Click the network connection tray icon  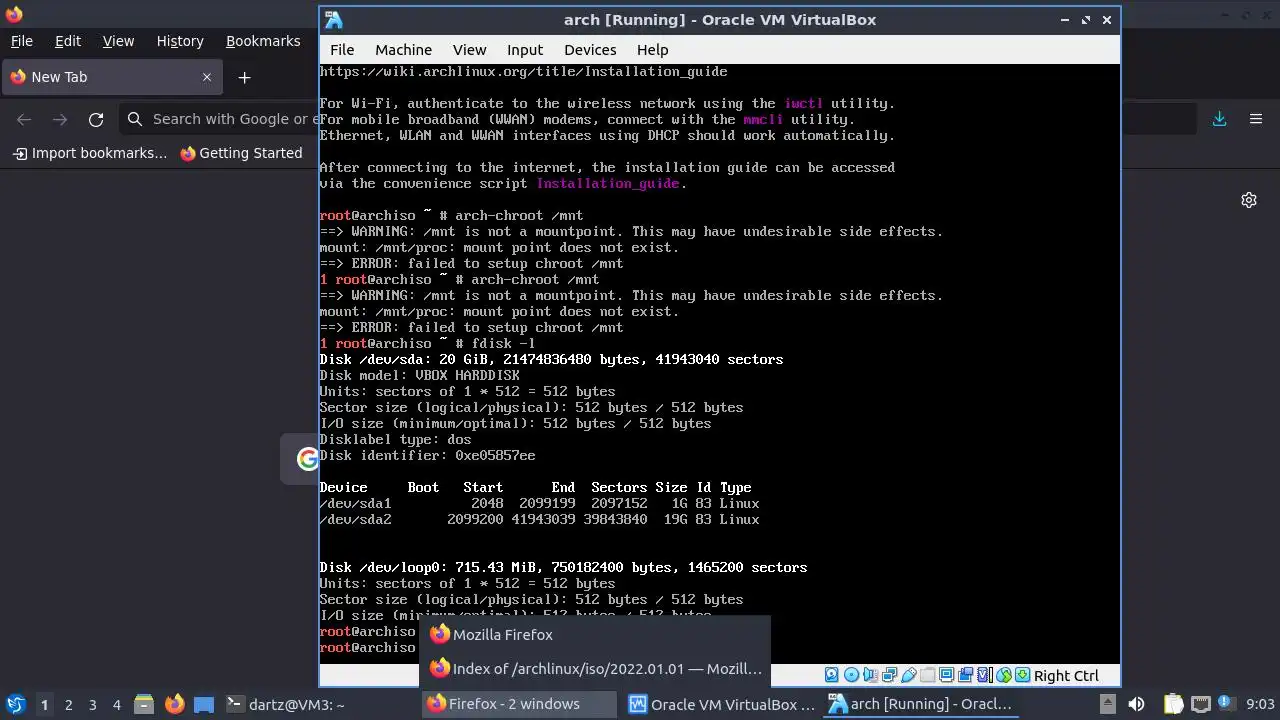1200,704
